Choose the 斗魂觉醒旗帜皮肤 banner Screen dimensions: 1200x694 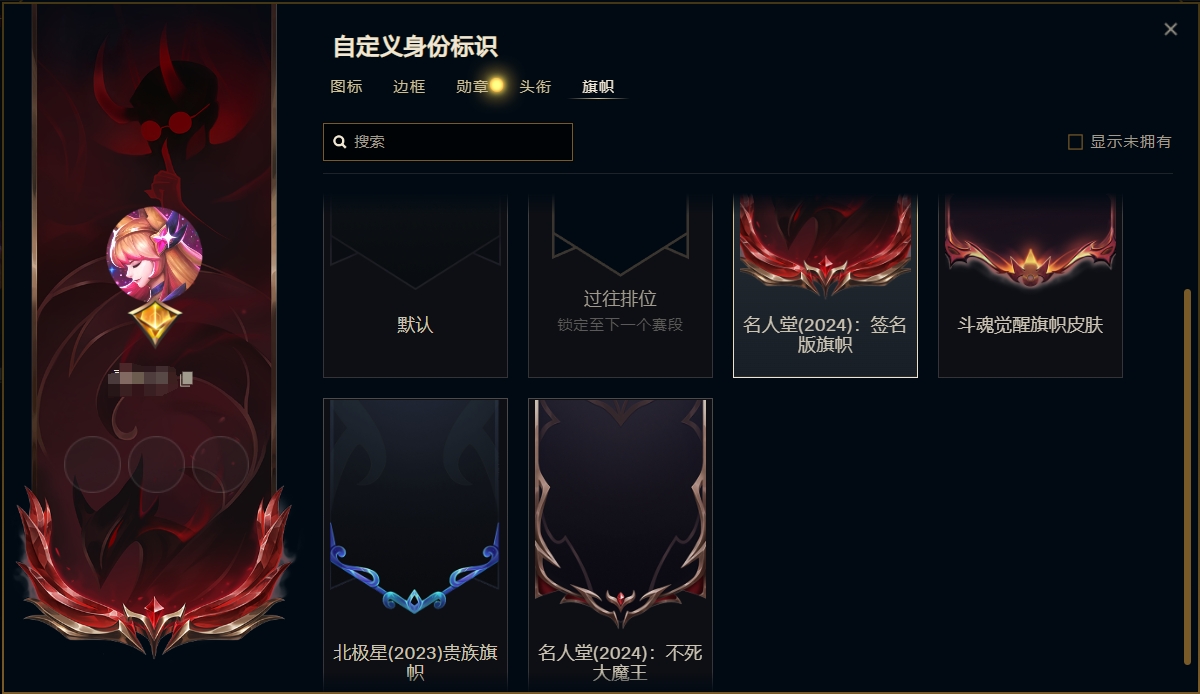tap(1030, 286)
